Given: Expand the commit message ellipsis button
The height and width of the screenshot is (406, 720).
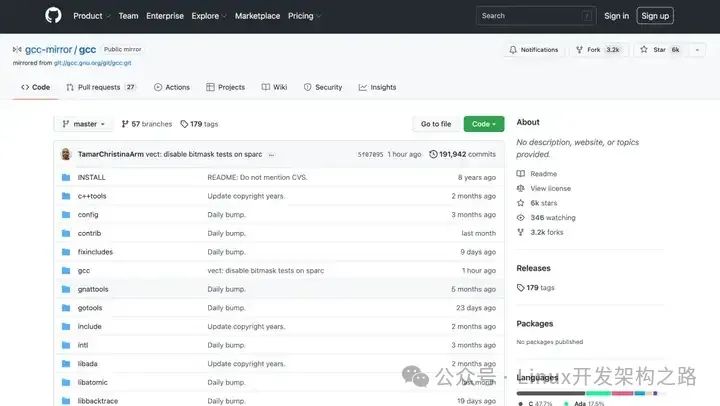Looking at the screenshot, I should click(271, 155).
